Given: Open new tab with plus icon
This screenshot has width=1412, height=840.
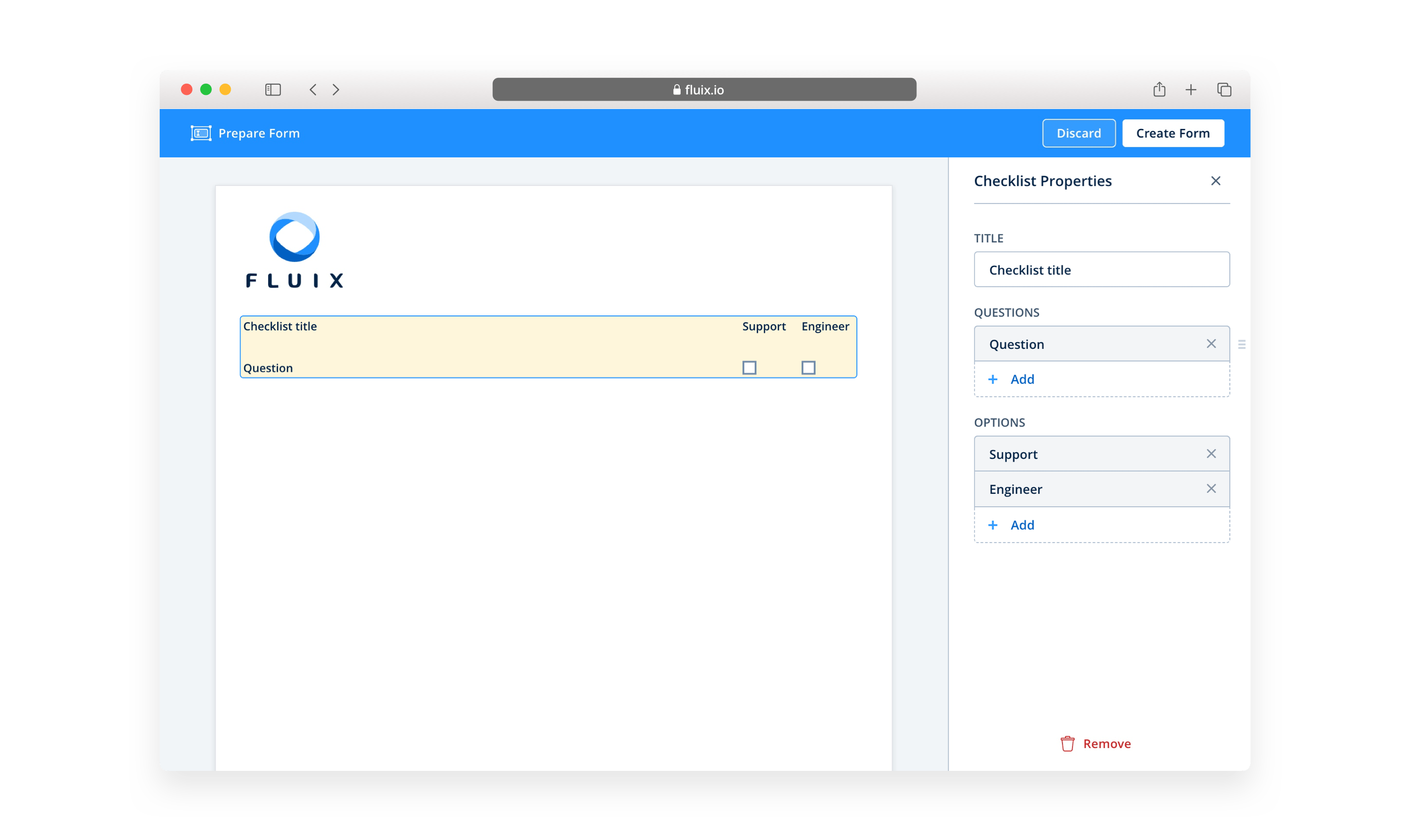Looking at the screenshot, I should (1190, 90).
